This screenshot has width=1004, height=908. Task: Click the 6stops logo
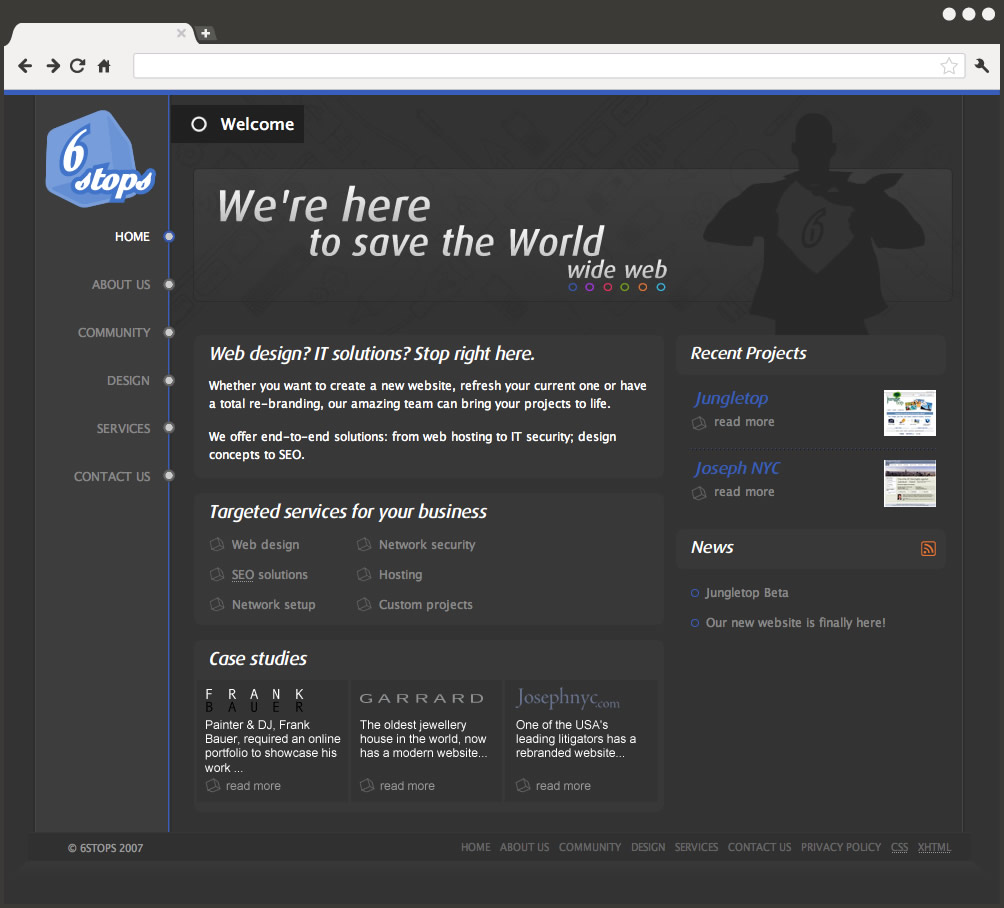[x=100, y=160]
